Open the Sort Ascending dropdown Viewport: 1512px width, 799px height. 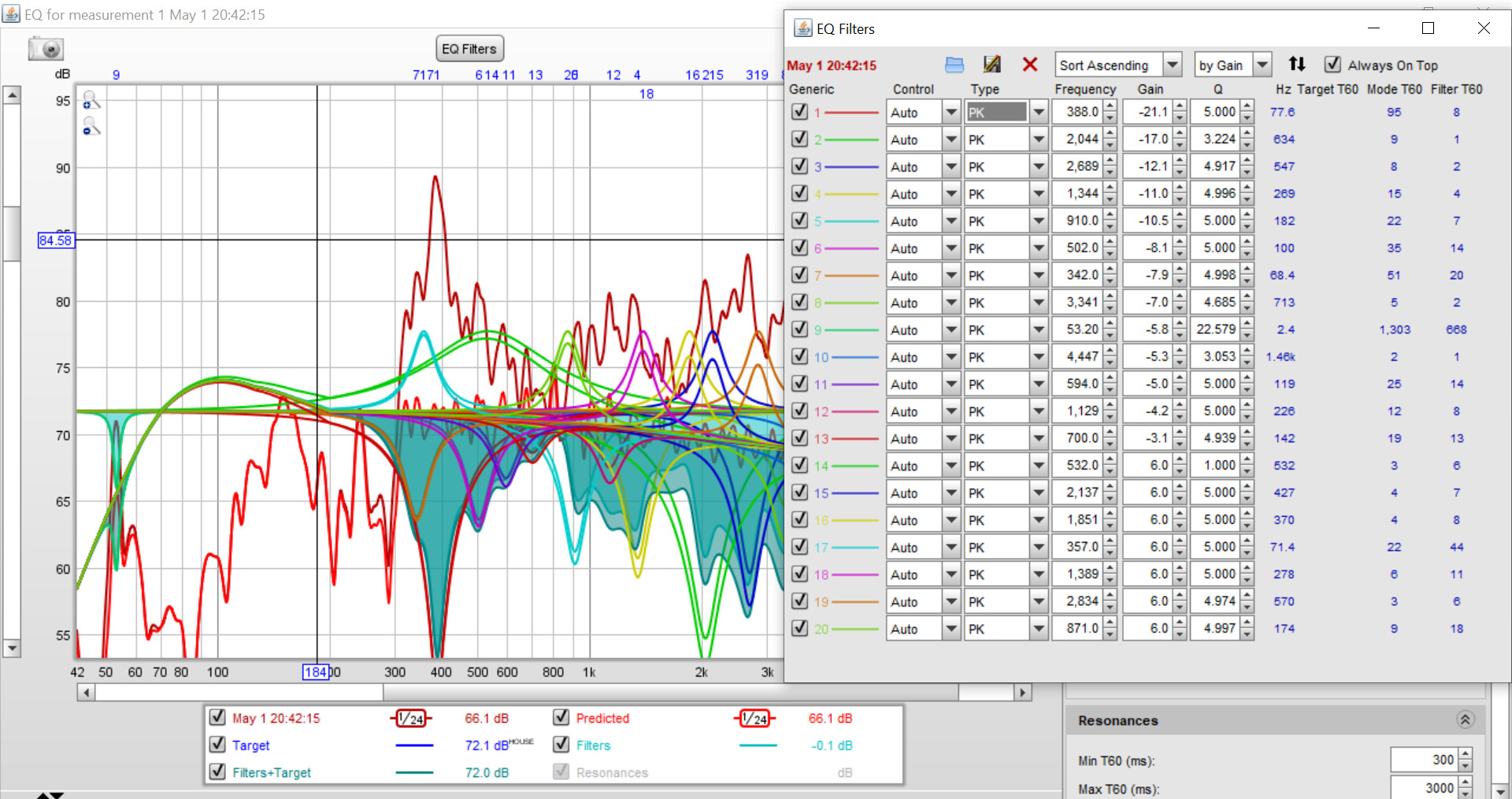[1173, 65]
